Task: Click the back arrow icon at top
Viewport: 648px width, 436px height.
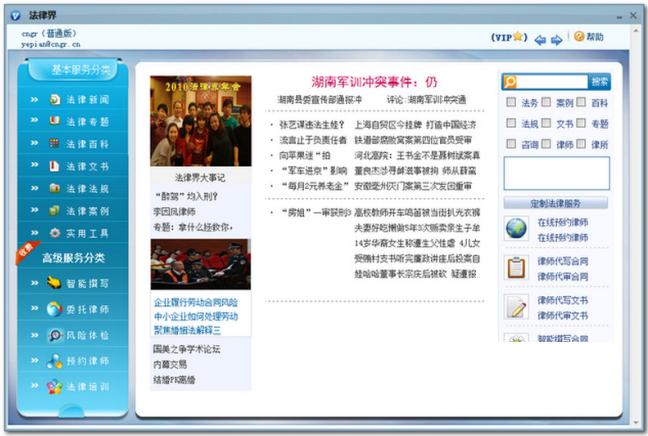Action: (540, 40)
